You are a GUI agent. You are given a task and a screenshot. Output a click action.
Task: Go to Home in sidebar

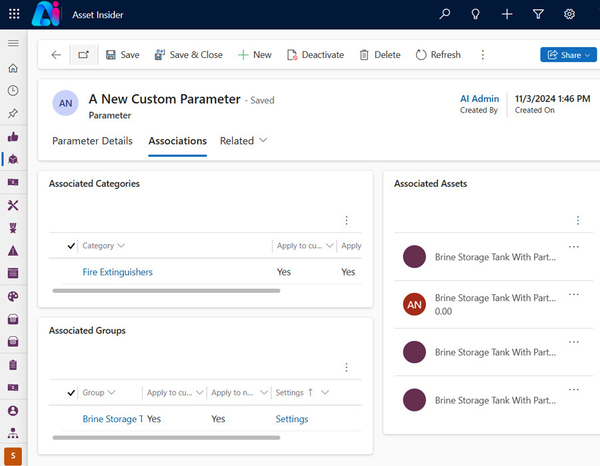(x=13, y=68)
